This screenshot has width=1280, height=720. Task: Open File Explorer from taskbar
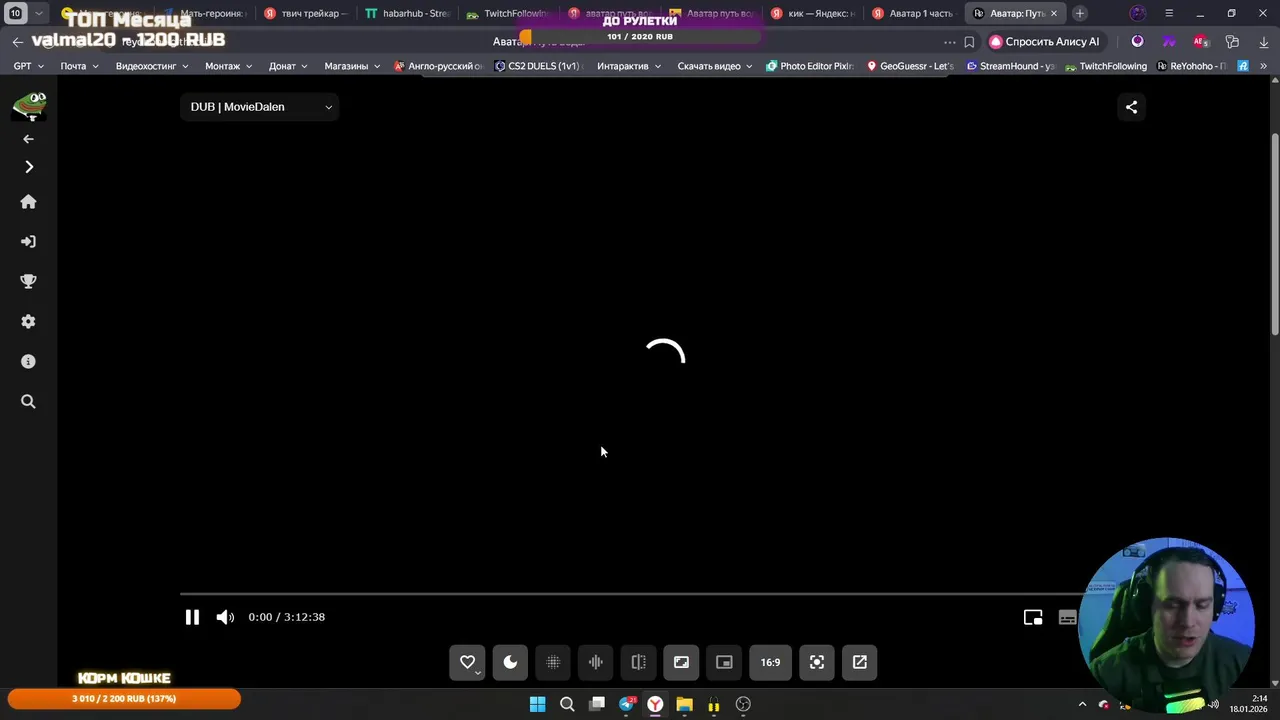click(x=684, y=704)
